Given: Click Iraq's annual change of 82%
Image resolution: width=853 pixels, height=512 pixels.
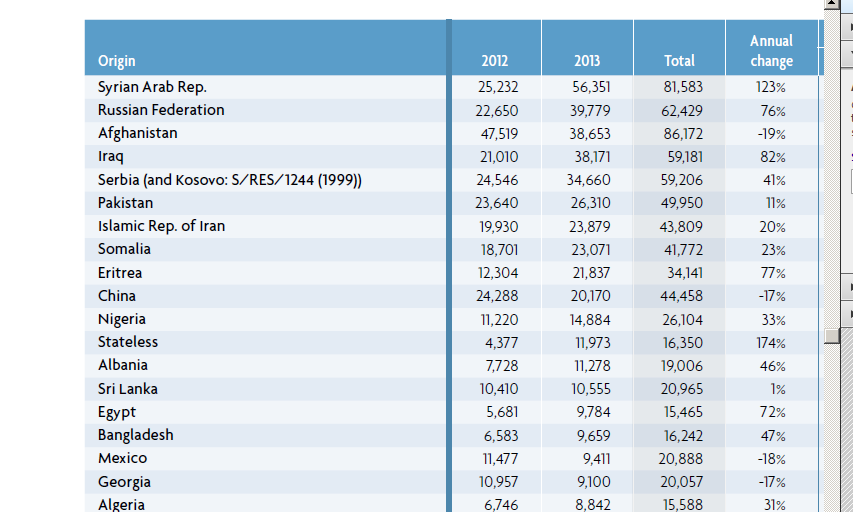Looking at the screenshot, I should click(771, 157).
